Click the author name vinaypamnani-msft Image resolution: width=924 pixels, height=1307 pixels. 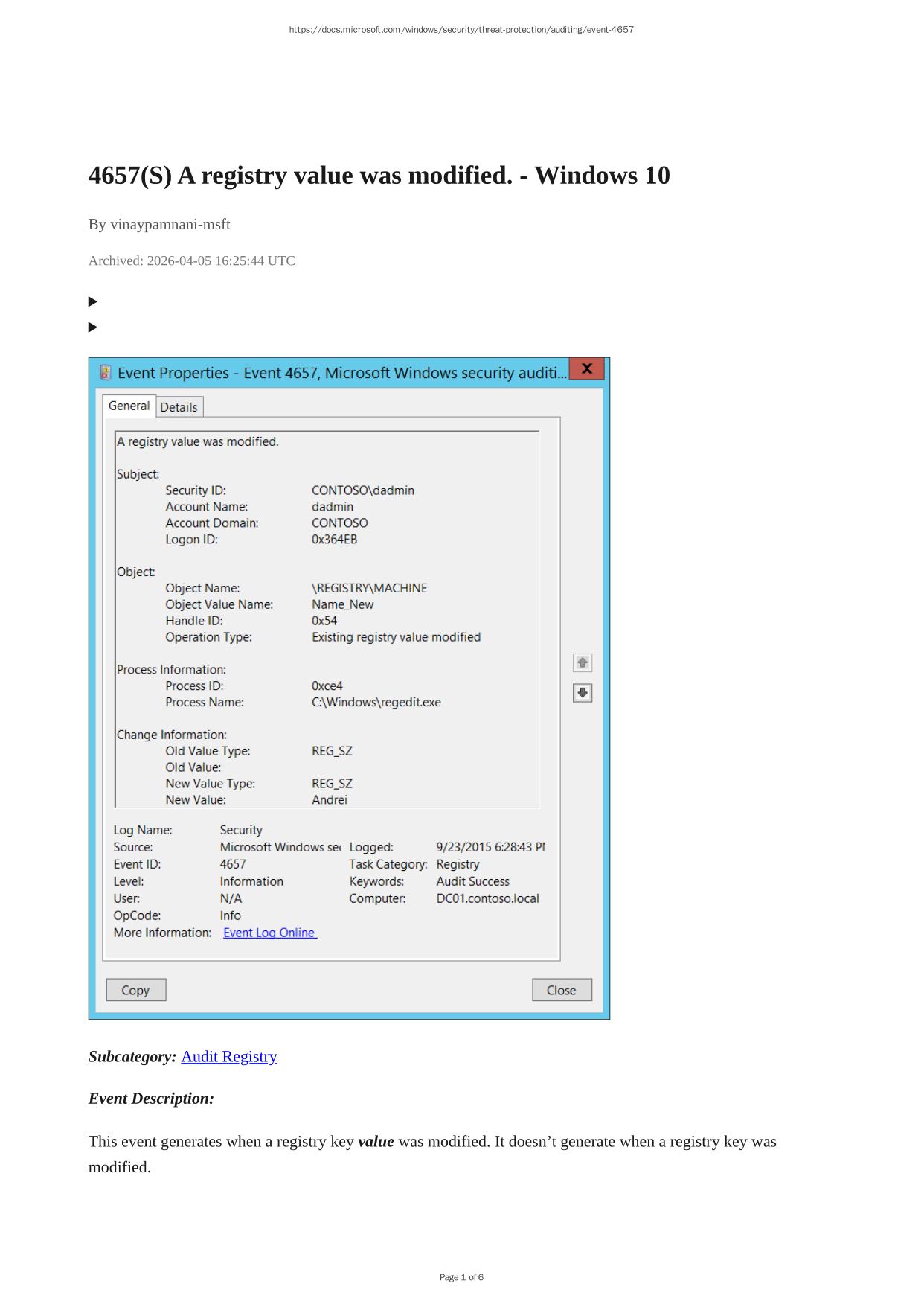click(x=170, y=224)
